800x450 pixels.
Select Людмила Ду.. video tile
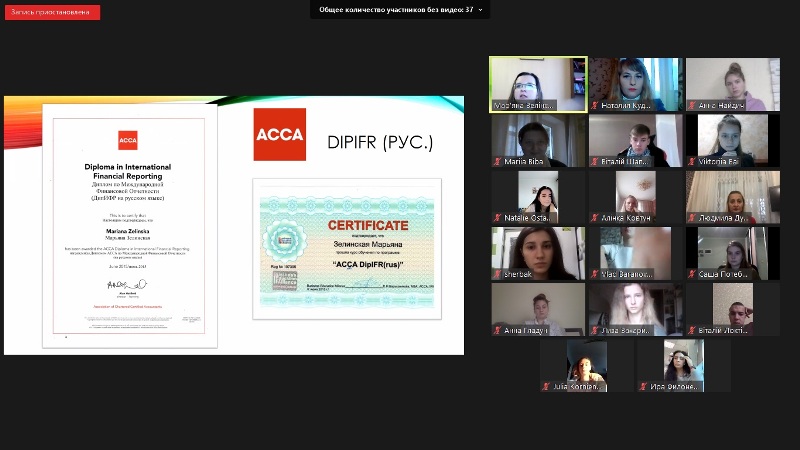point(733,197)
